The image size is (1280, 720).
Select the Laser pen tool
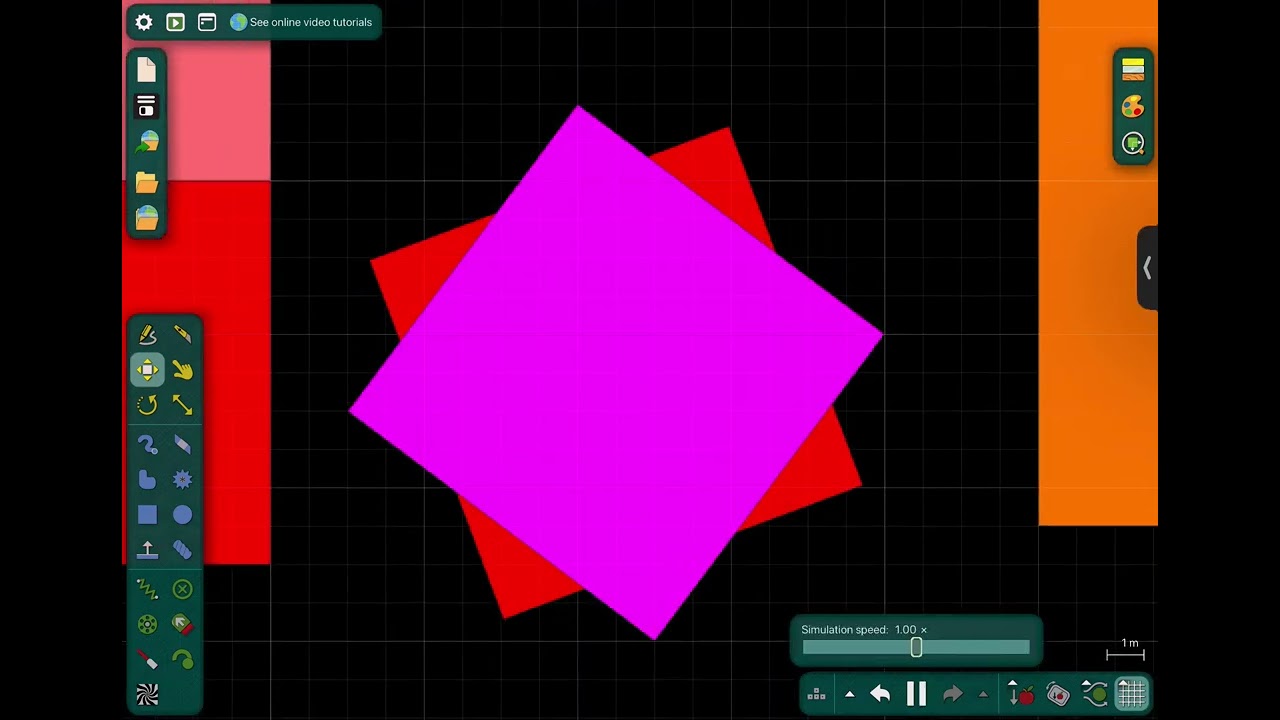(147, 660)
